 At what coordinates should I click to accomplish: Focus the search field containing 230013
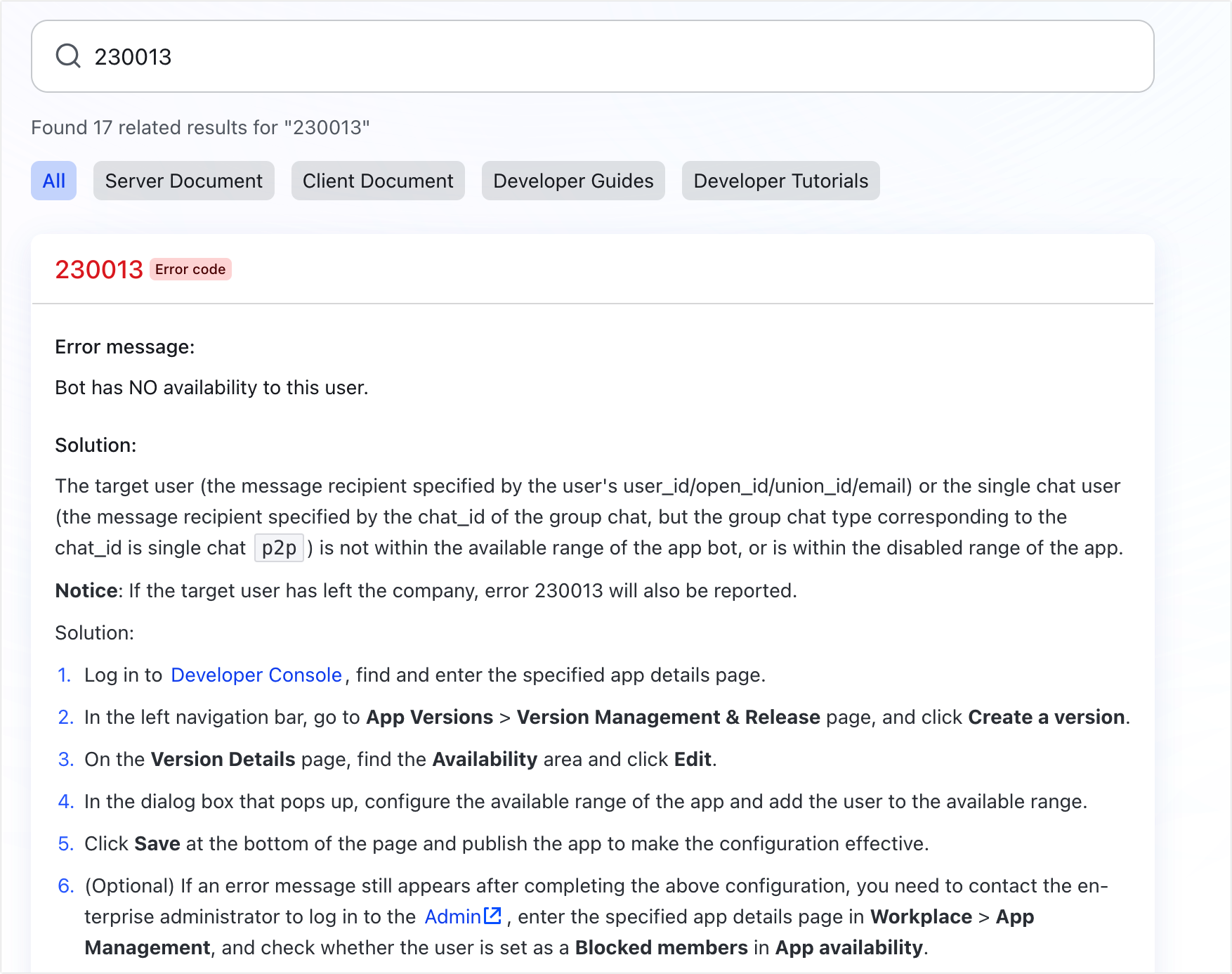coord(592,56)
